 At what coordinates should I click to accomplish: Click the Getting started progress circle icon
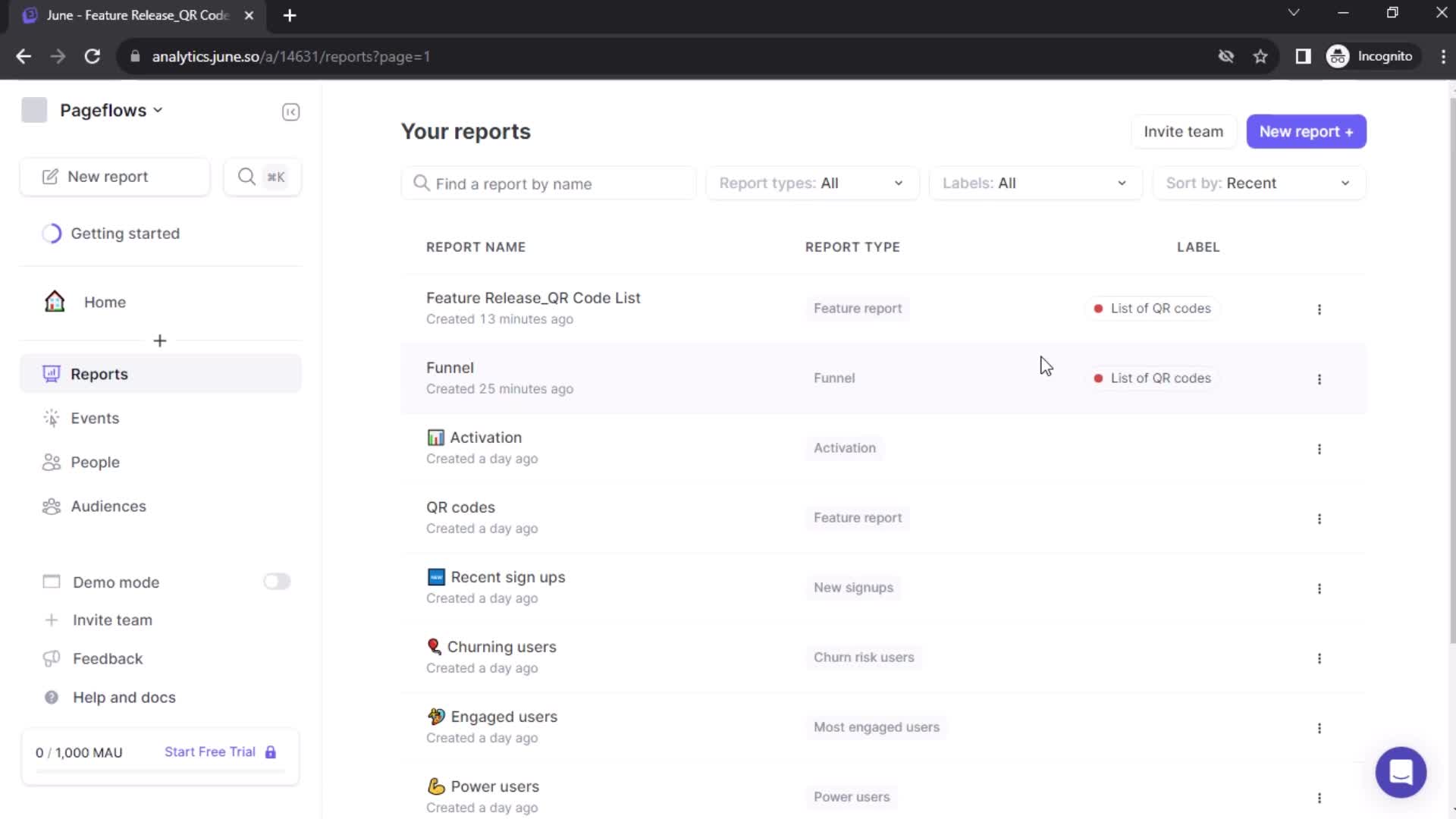pyautogui.click(x=52, y=234)
